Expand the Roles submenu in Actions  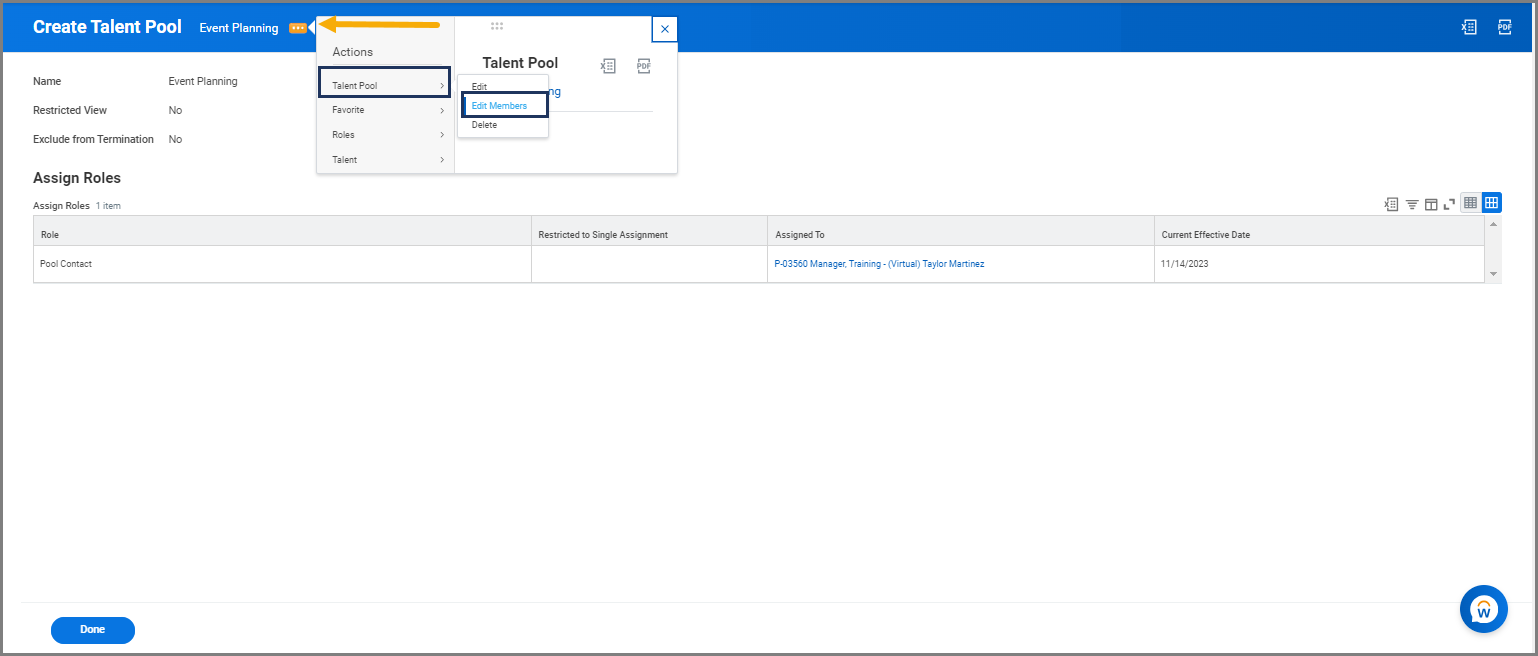coord(385,135)
